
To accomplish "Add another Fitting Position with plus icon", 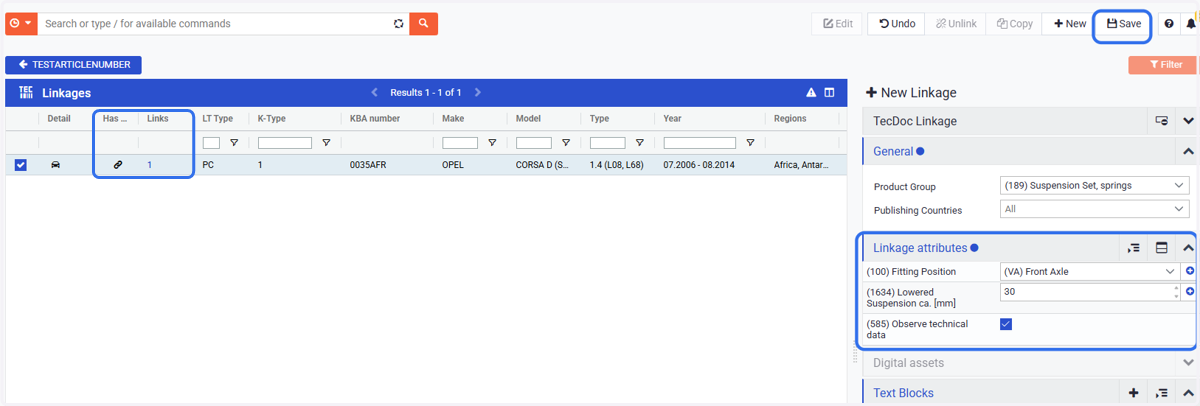I will [1190, 271].
